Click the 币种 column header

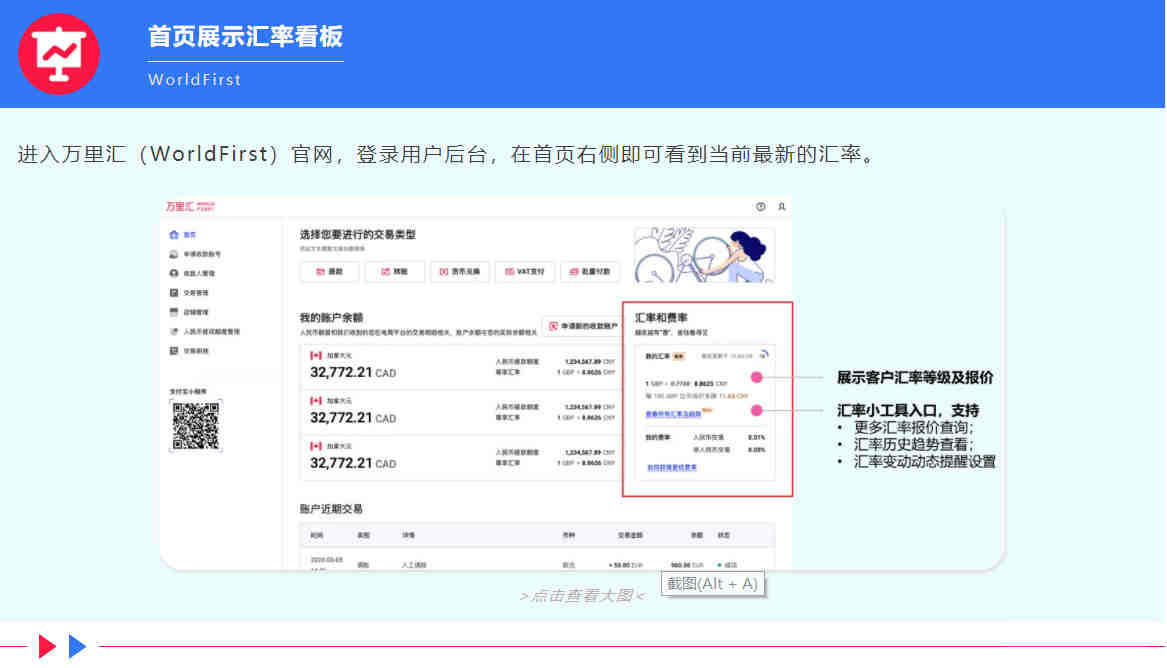coord(569,536)
